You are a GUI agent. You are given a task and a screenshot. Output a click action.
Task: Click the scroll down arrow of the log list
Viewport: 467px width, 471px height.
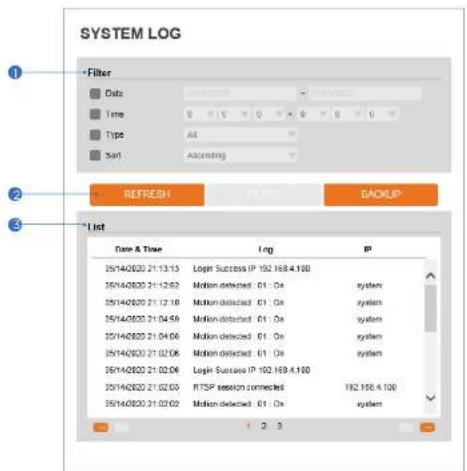430,397
